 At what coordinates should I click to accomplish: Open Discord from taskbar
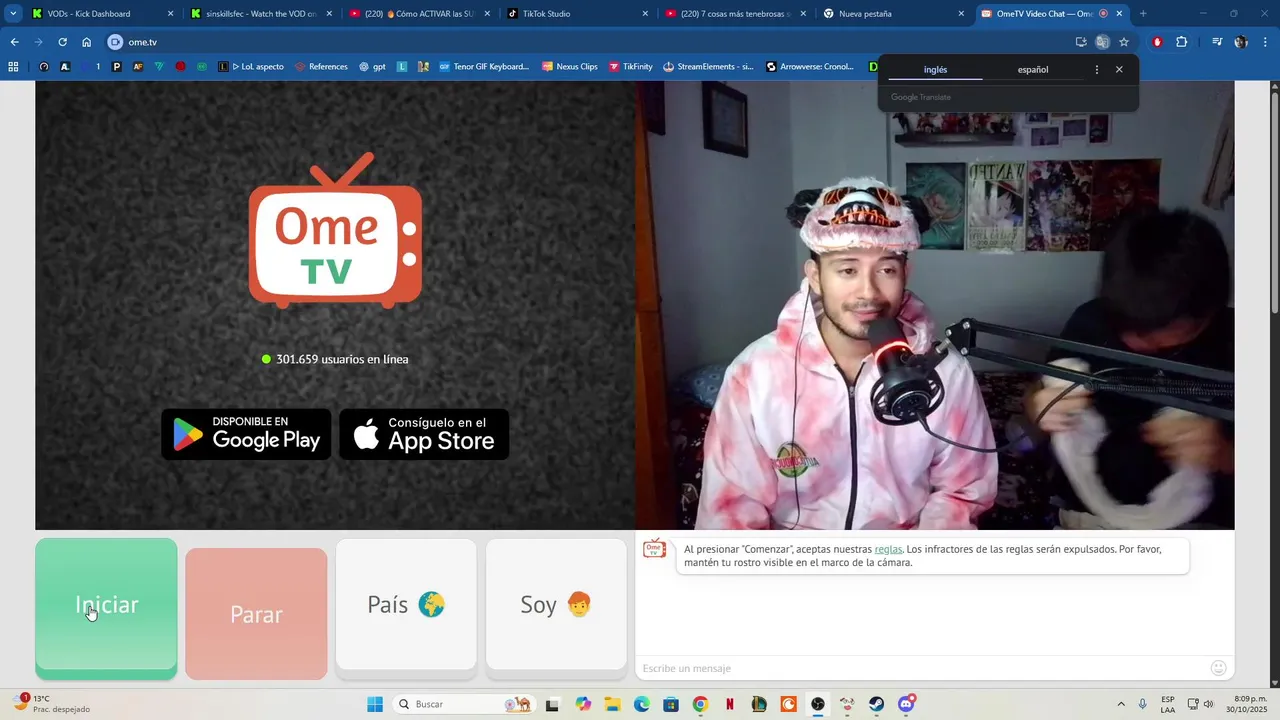907,704
